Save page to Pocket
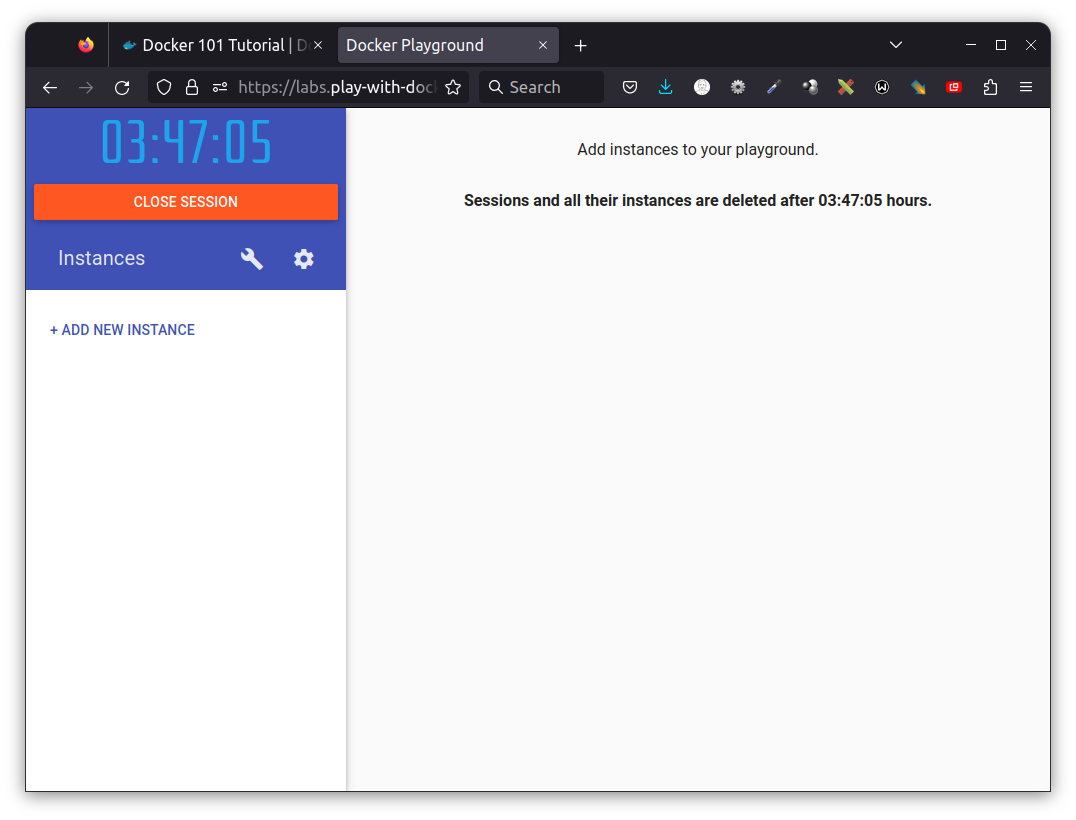 pos(630,87)
